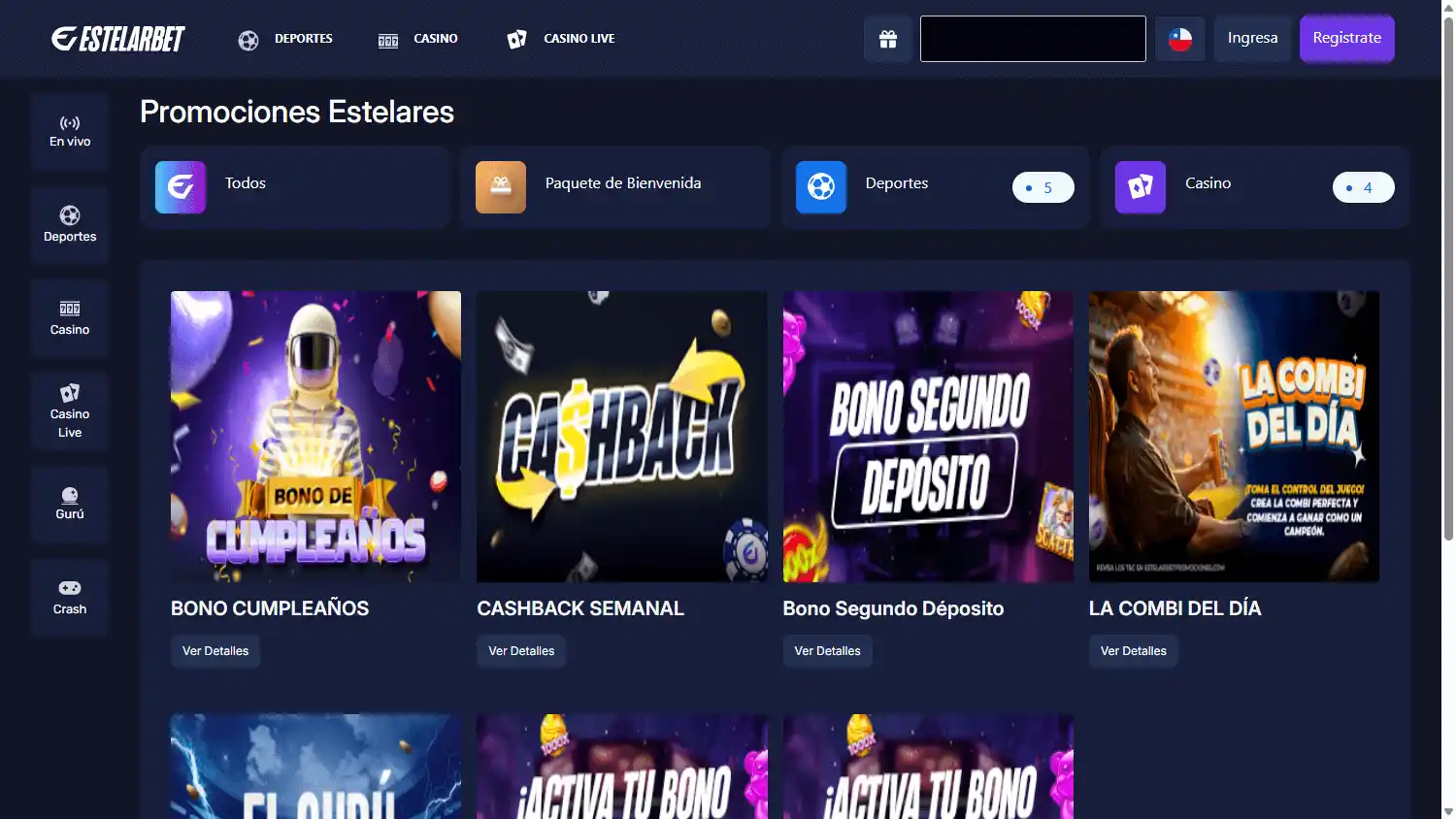Open the gift promotions icon in header
Viewport: 1456px width, 819px height.
pyautogui.click(x=888, y=39)
